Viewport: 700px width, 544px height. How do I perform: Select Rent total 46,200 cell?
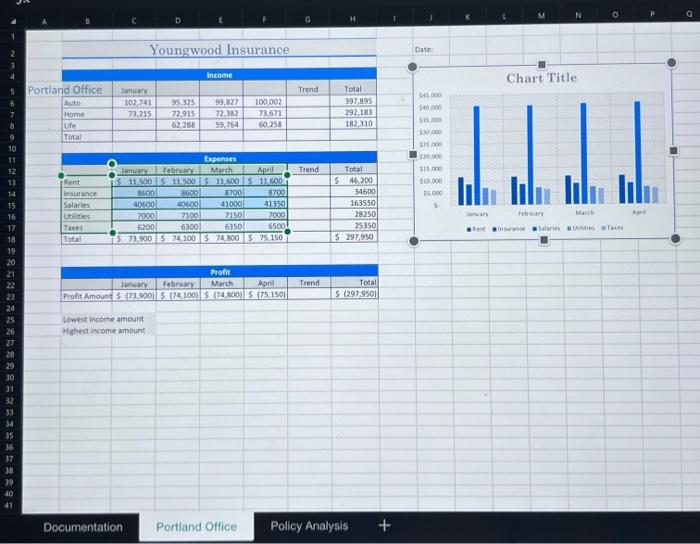[354, 180]
